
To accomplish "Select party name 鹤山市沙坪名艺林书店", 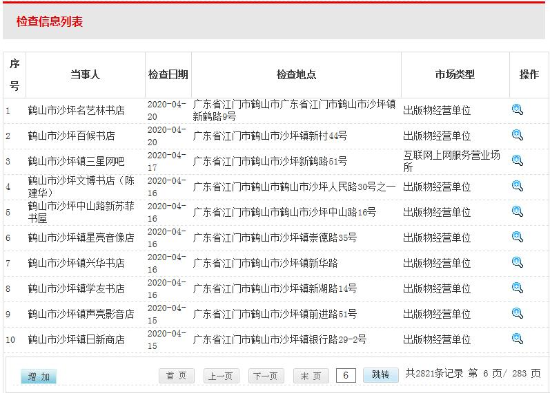I will pyautogui.click(x=76, y=111).
